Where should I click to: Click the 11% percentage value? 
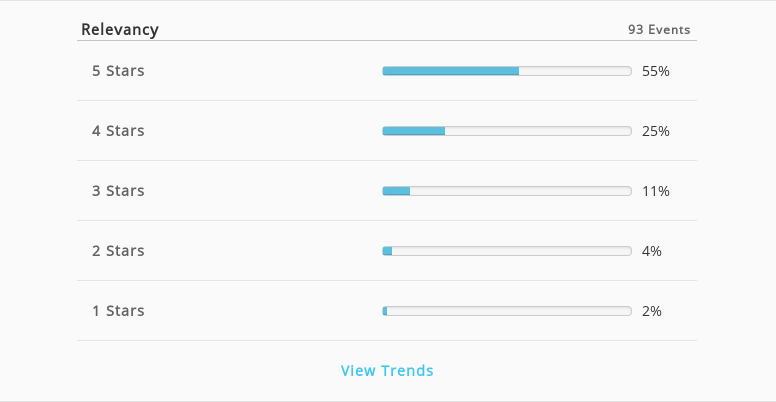[x=656, y=191]
